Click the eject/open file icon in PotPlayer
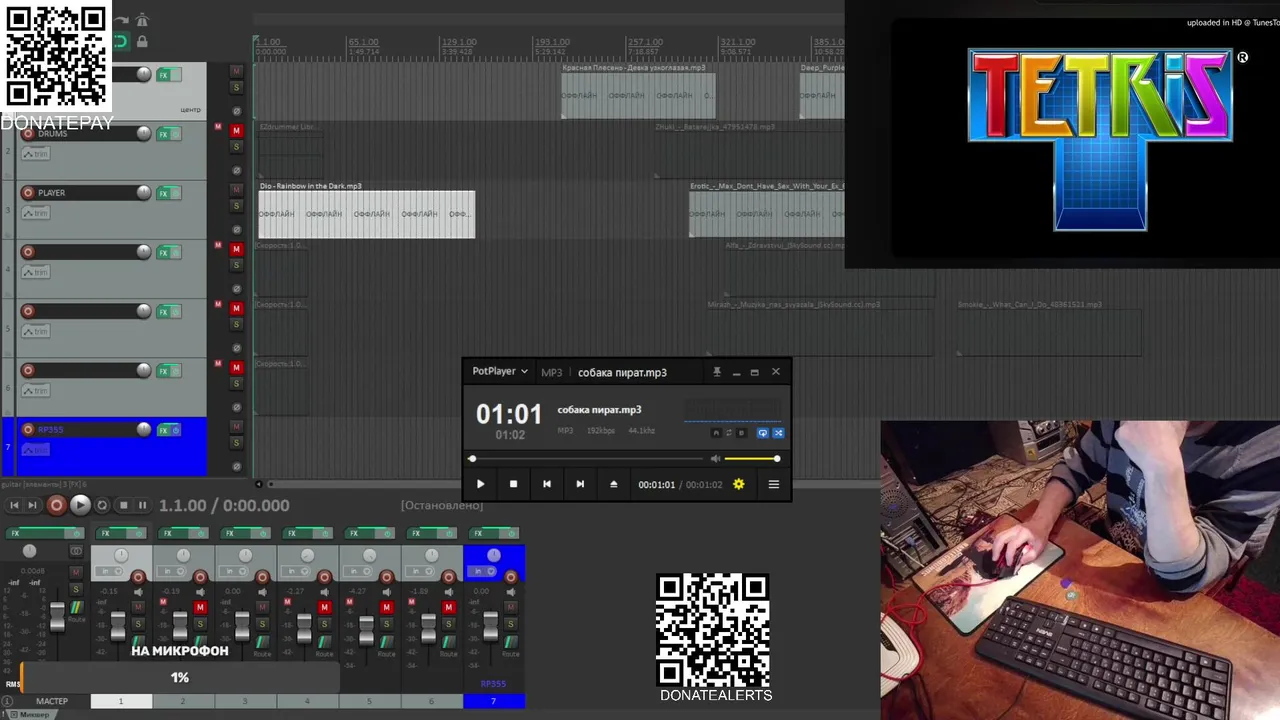 click(x=614, y=484)
